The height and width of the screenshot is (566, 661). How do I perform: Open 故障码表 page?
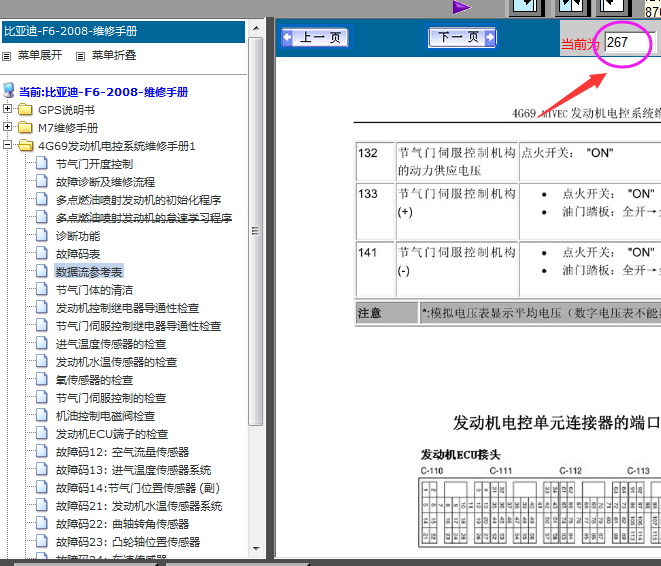[78, 254]
